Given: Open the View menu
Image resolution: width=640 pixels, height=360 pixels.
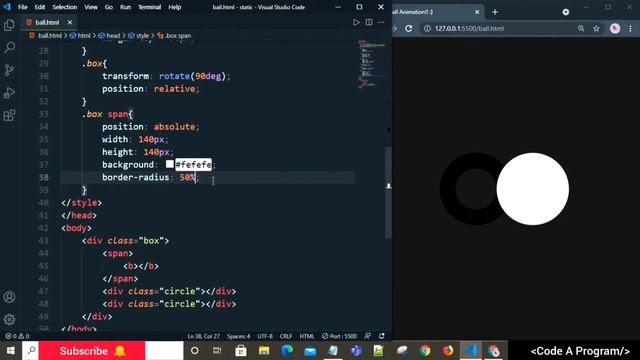Looking at the screenshot, I should coord(91,7).
